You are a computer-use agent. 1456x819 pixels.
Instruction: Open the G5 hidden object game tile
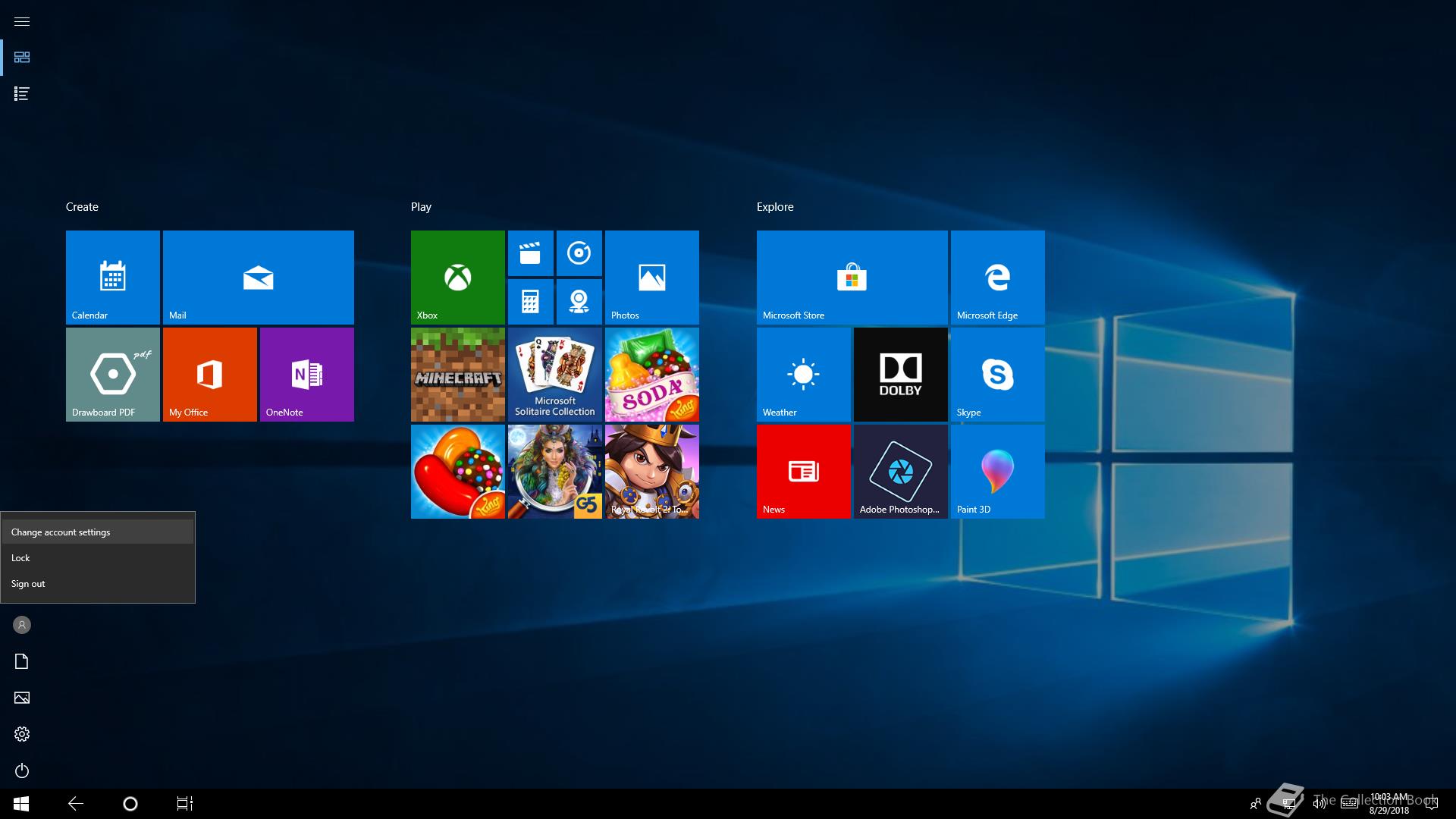tap(555, 472)
